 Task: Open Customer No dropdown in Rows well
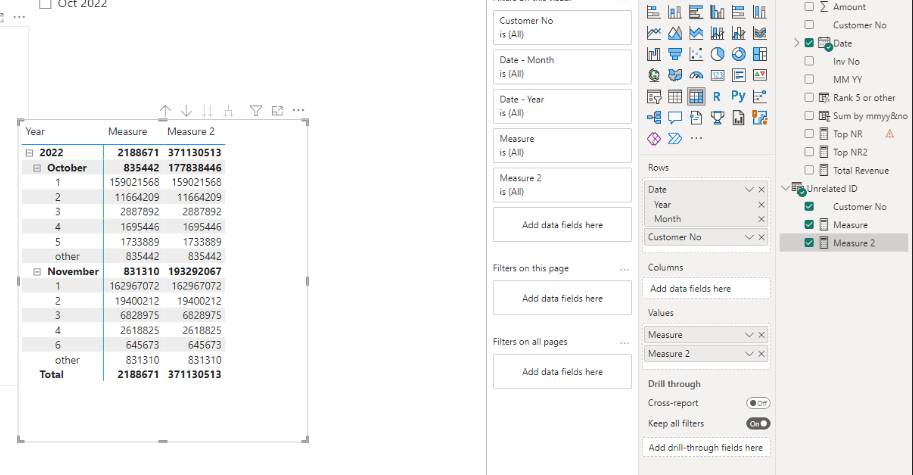(749, 238)
